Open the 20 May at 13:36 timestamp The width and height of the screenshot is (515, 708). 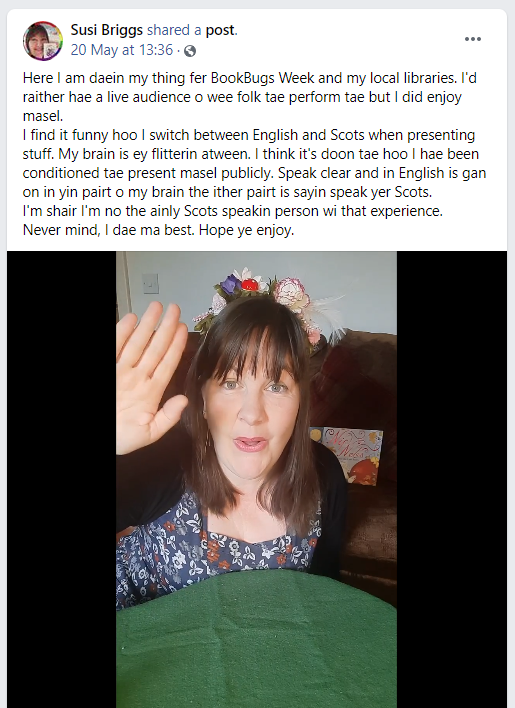121,50
